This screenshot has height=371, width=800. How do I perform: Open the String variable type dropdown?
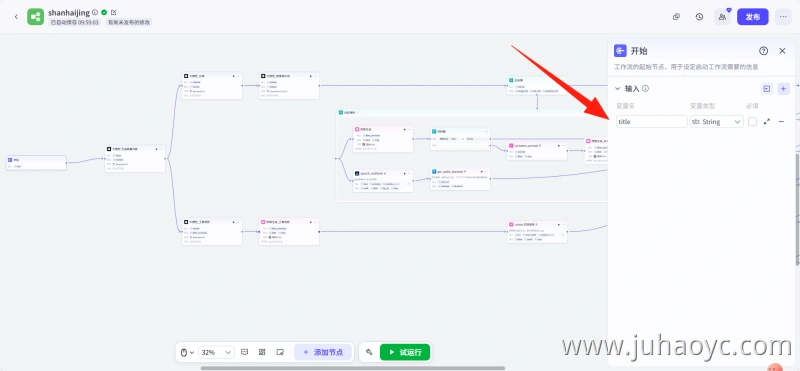tap(716, 121)
